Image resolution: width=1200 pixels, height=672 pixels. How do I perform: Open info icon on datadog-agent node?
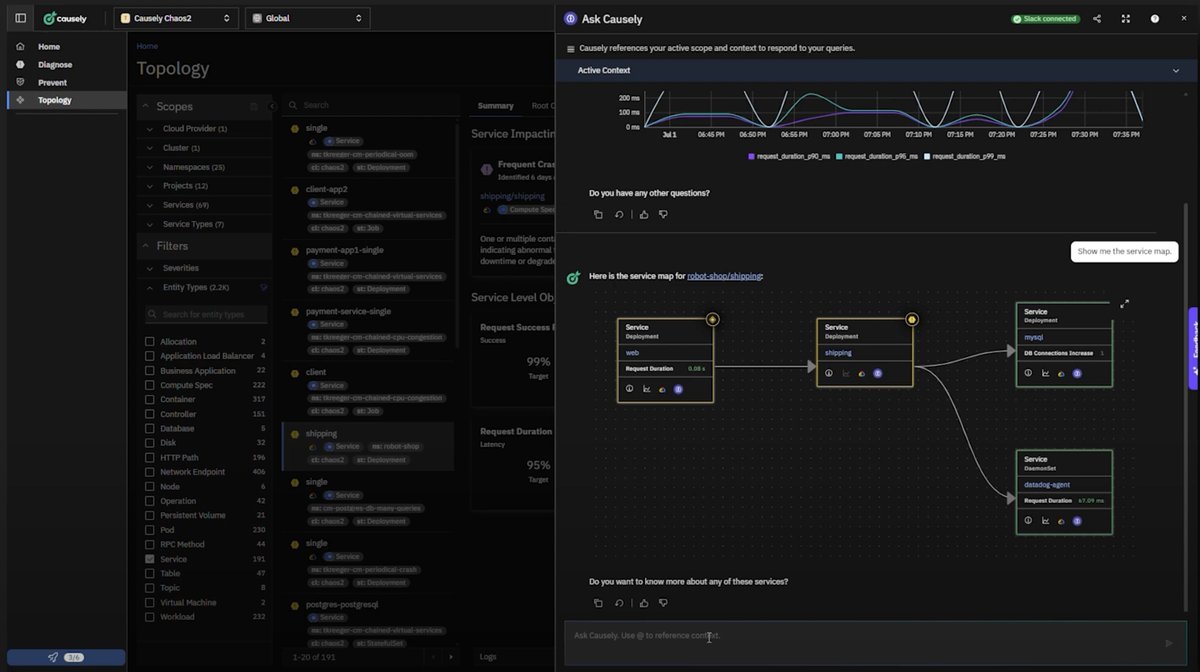tap(1028, 520)
